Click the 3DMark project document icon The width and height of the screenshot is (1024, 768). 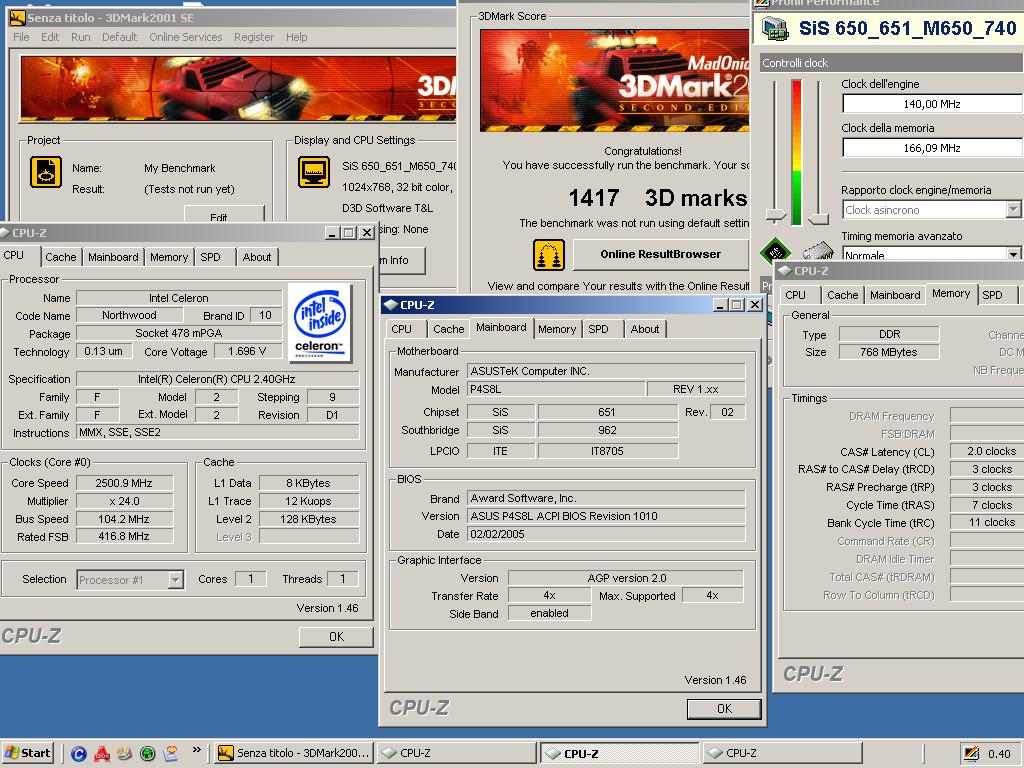tap(46, 172)
